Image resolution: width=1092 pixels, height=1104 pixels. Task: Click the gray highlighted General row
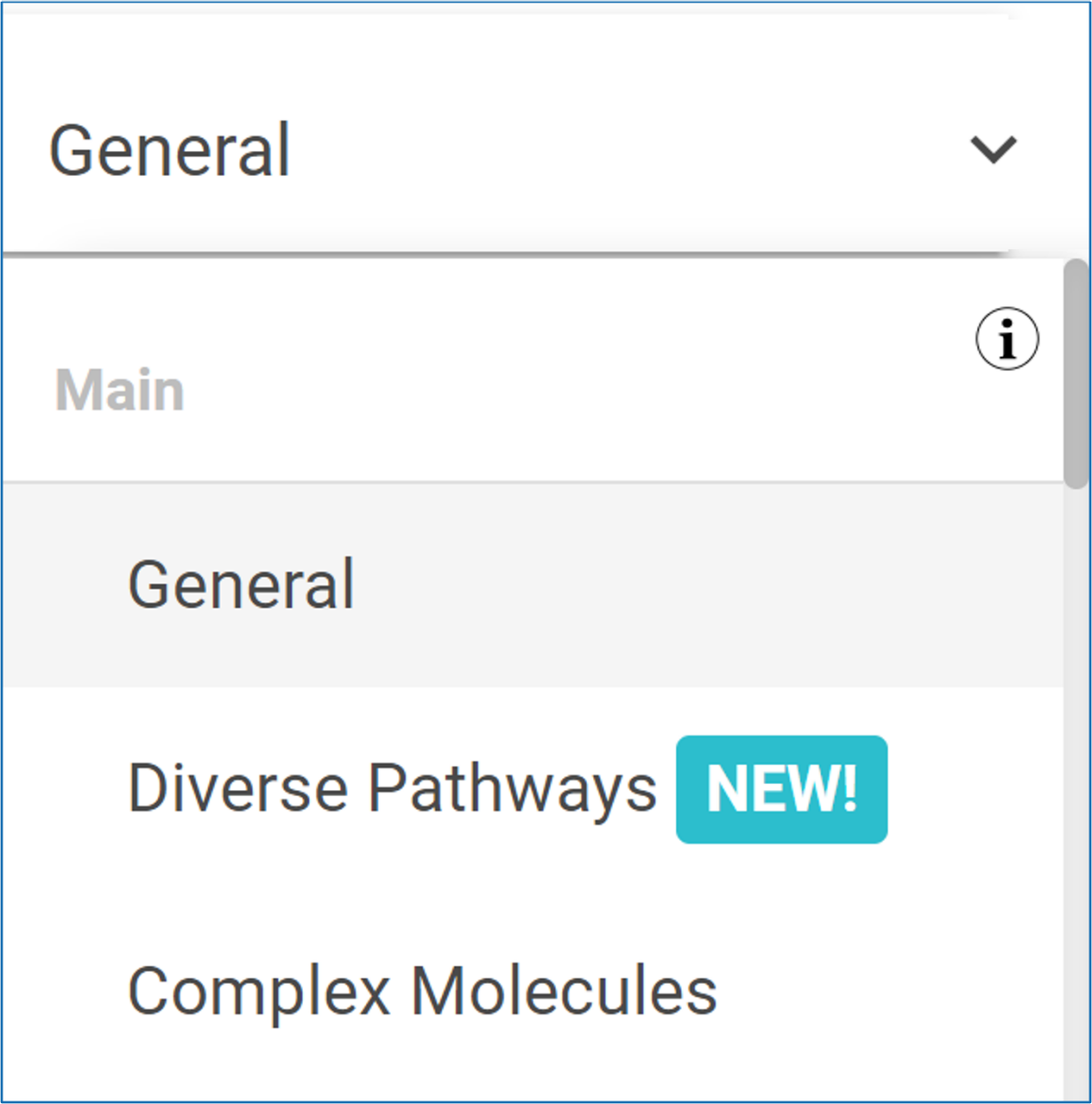pos(597,584)
